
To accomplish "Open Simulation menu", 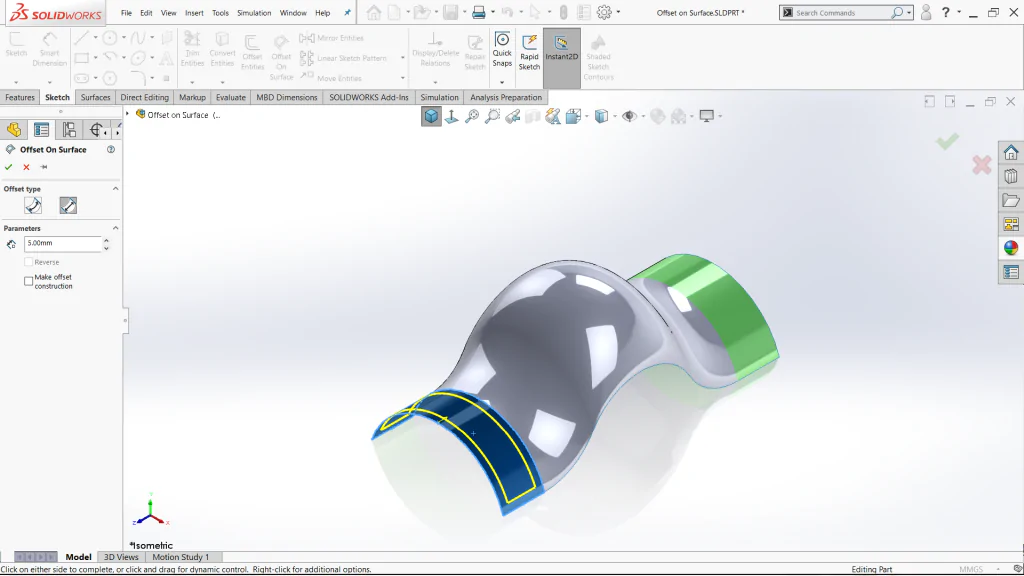I will [x=254, y=12].
